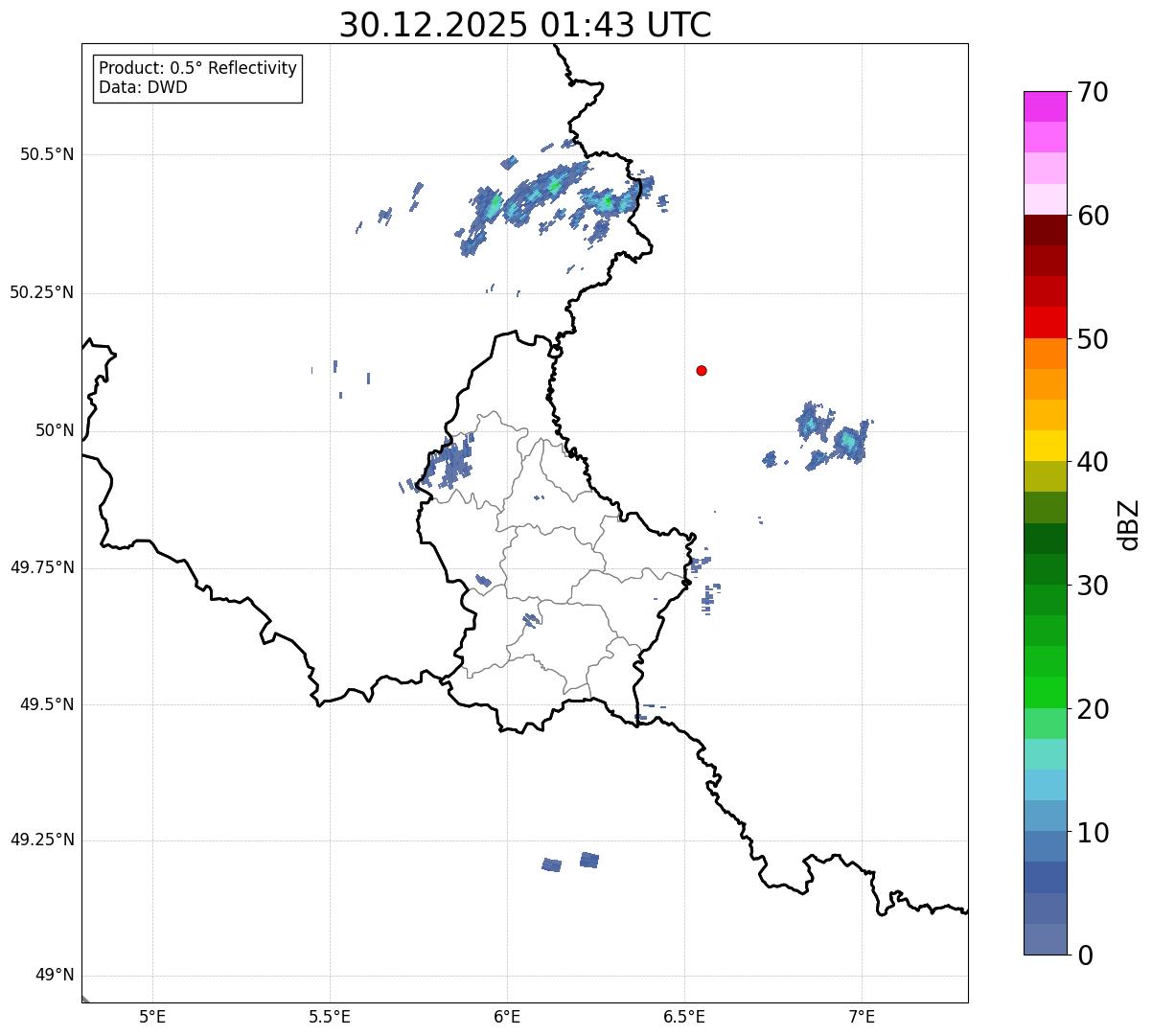1152x1036 pixels.
Task: Click the large radar echo band near 50.4°N
Action: coord(551,196)
